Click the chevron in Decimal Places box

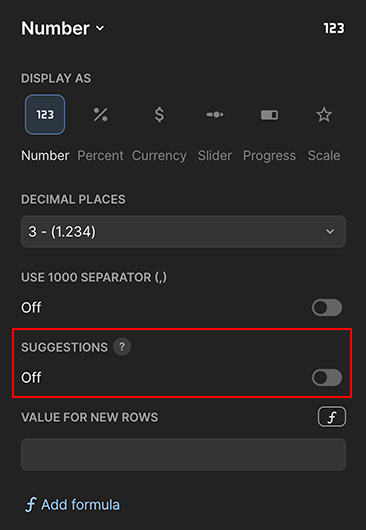click(x=330, y=232)
